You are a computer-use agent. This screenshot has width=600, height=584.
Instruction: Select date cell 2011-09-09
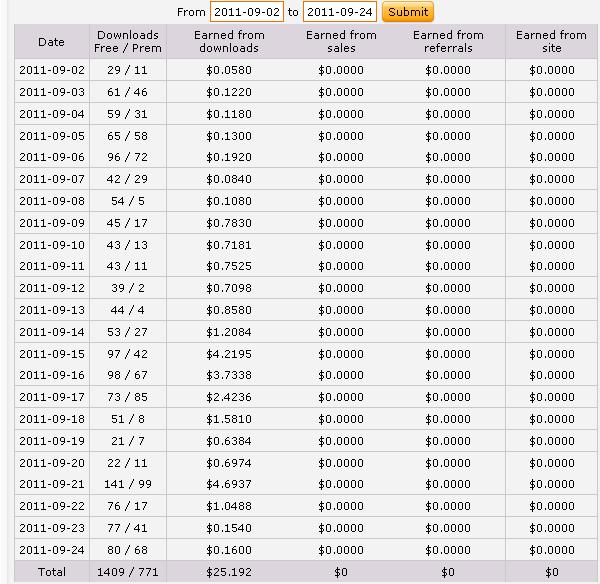pyautogui.click(x=52, y=223)
